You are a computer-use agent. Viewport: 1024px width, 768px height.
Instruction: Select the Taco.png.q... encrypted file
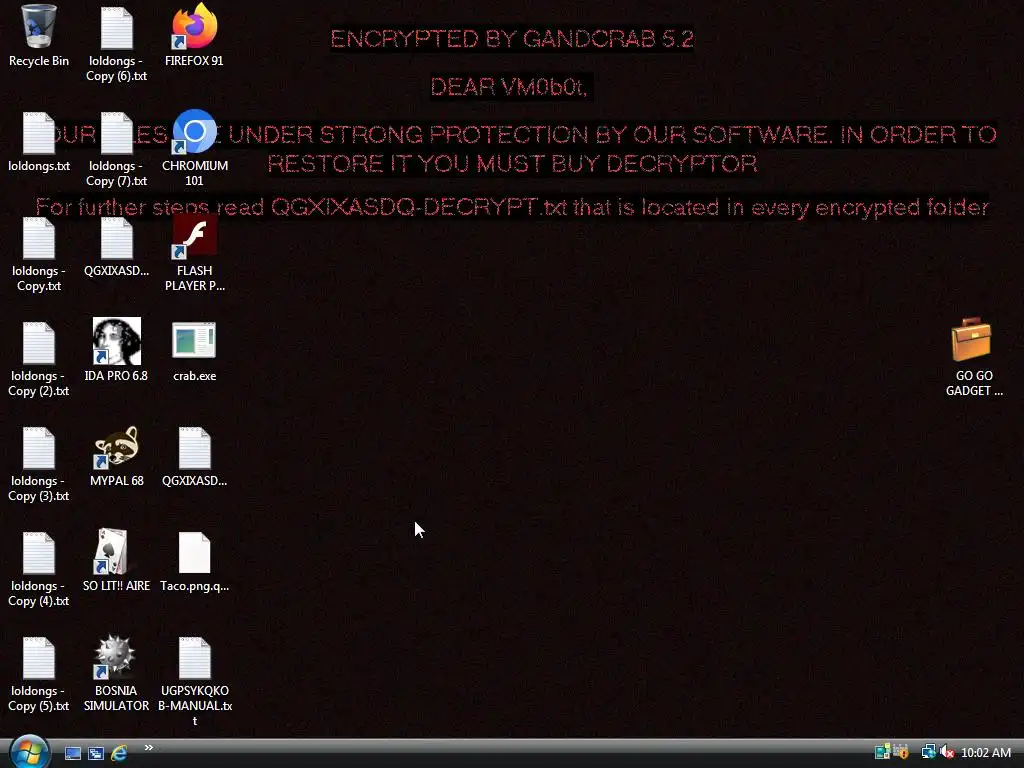[194, 562]
